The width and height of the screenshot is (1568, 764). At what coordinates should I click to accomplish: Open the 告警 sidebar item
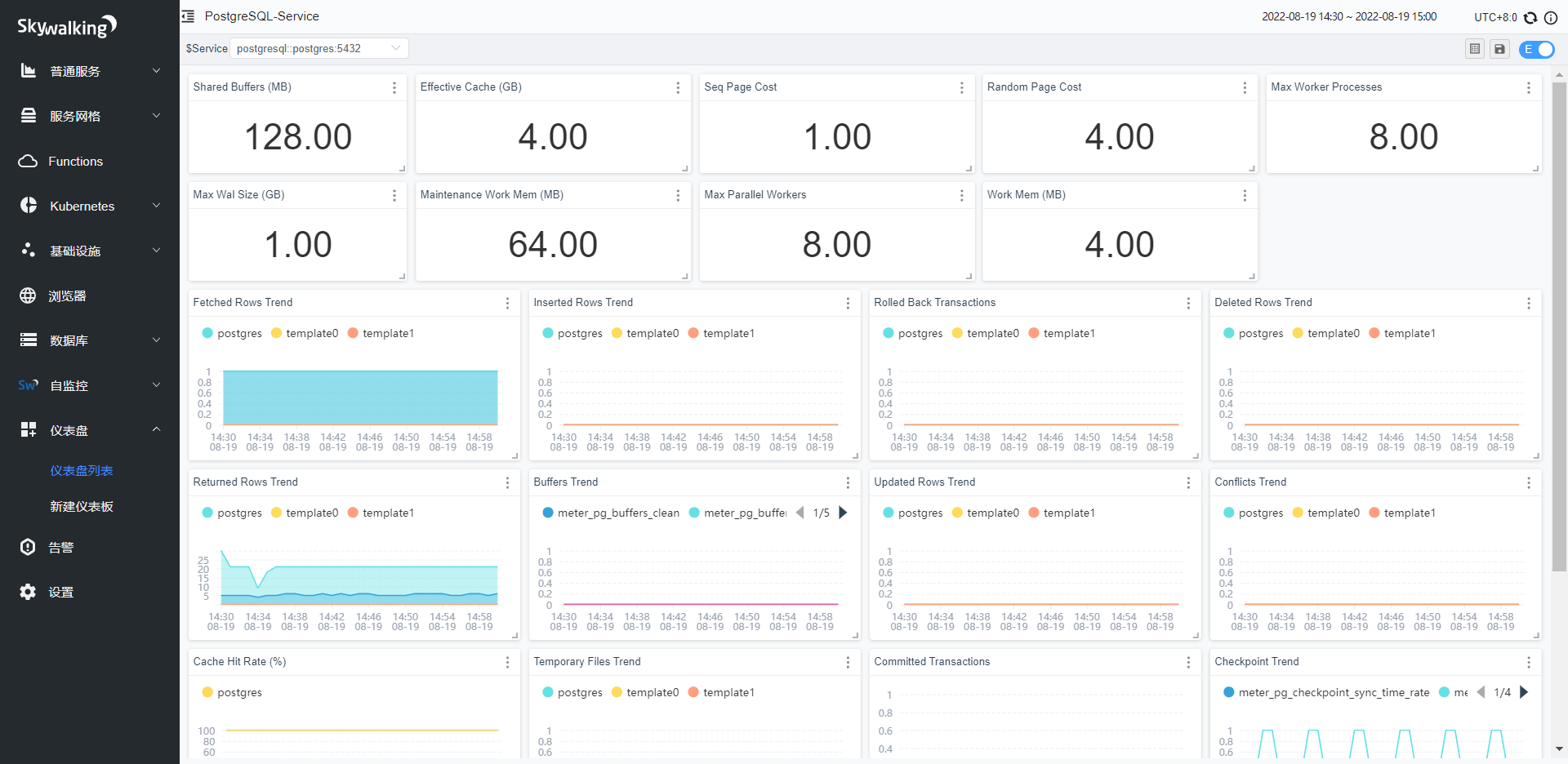tap(90, 547)
